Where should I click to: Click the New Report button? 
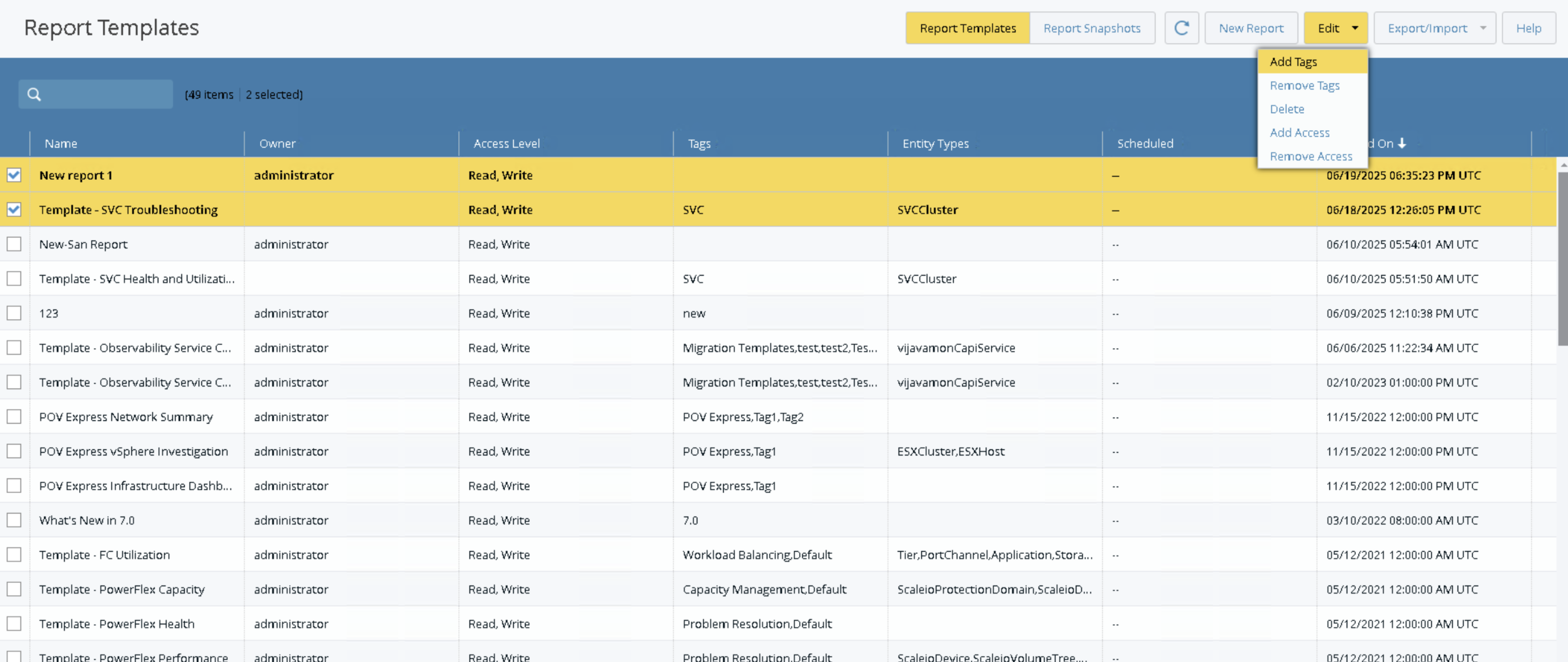(1251, 28)
